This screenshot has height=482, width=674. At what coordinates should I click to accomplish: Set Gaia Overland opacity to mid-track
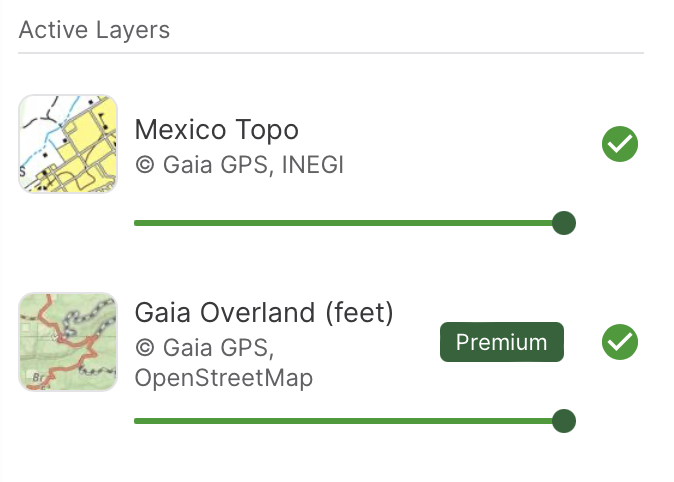349,421
